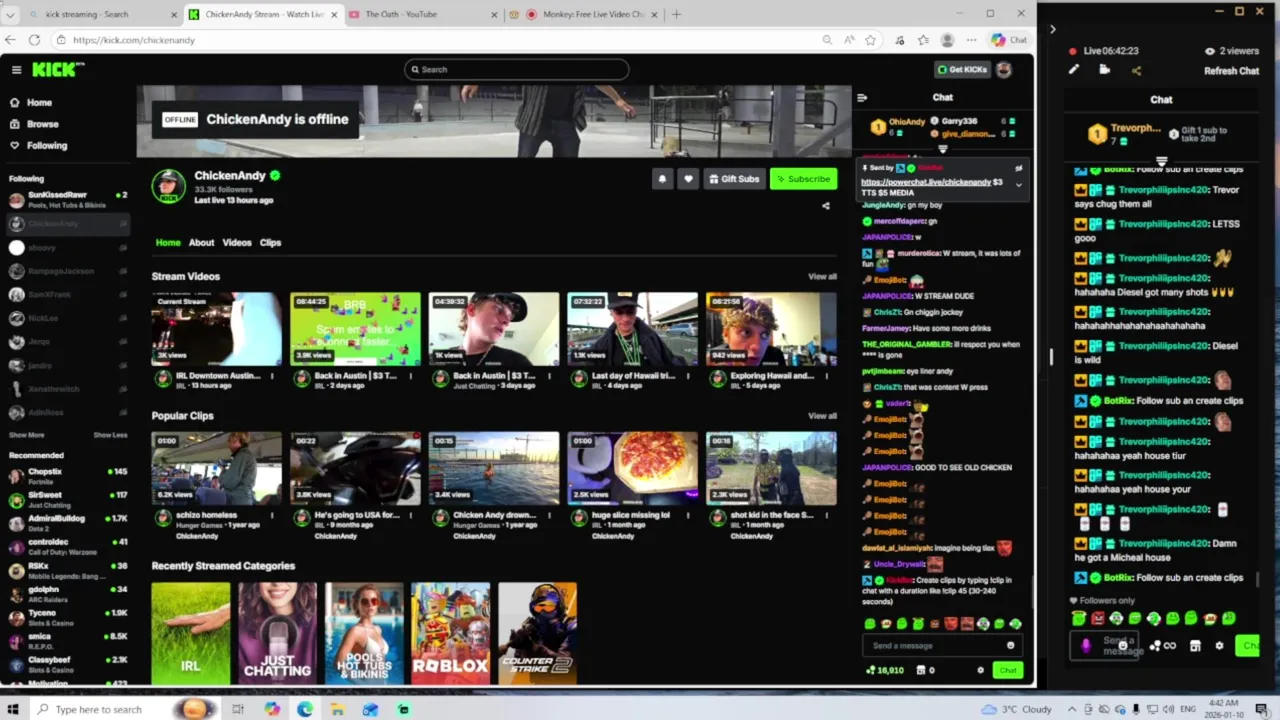Open the Copilot Chat button in Edge
The height and width of the screenshot is (720, 1280).
pyautogui.click(x=1009, y=40)
